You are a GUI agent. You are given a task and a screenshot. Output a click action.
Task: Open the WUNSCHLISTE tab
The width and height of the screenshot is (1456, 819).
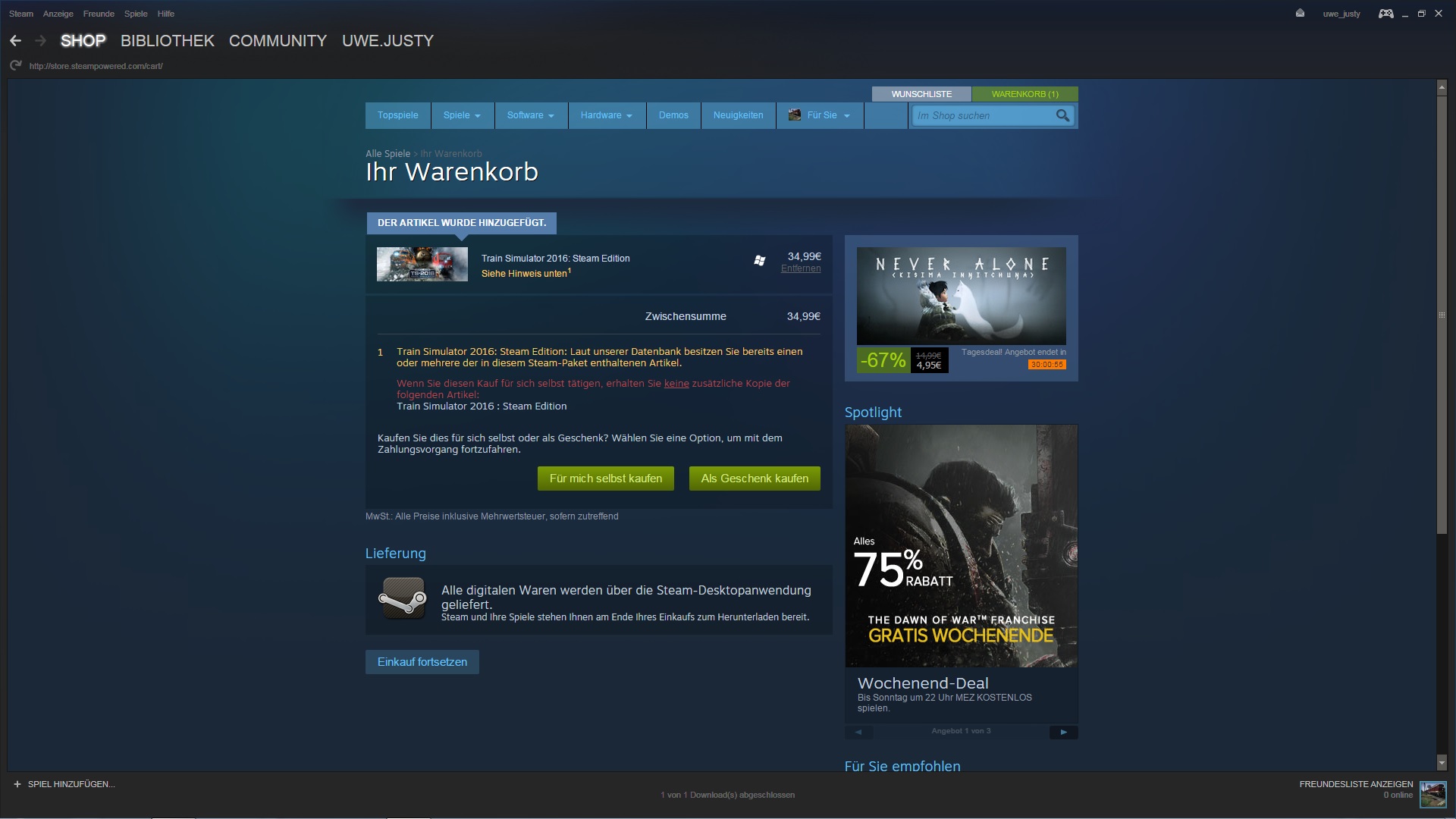tap(921, 94)
